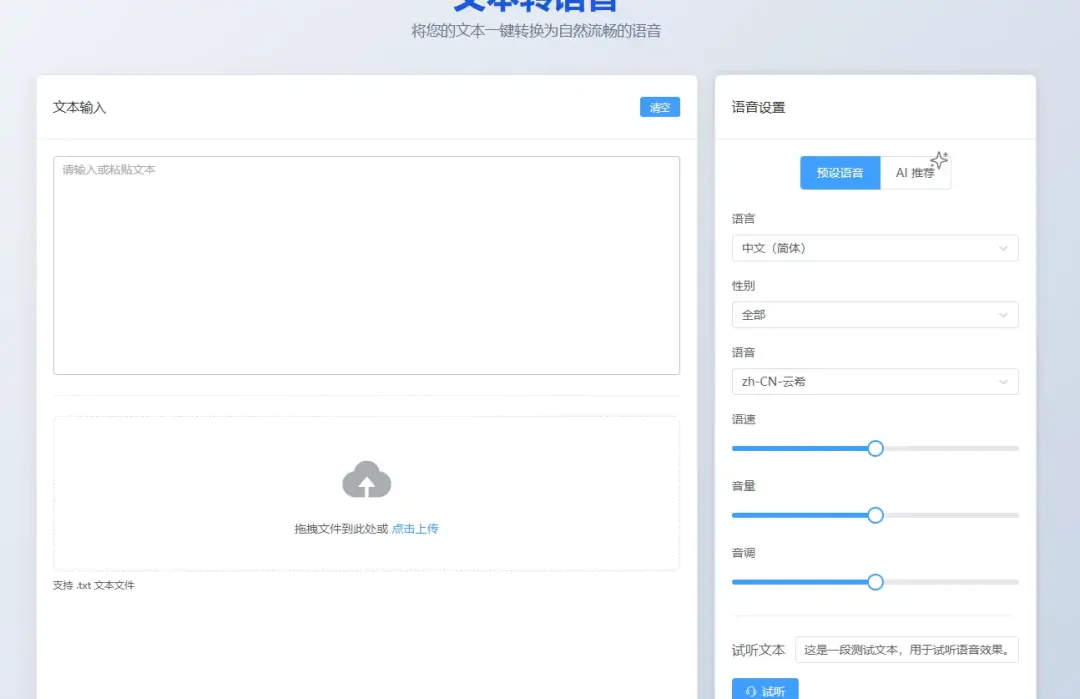
Task: Click the 音量 slider handle
Action: coord(875,515)
